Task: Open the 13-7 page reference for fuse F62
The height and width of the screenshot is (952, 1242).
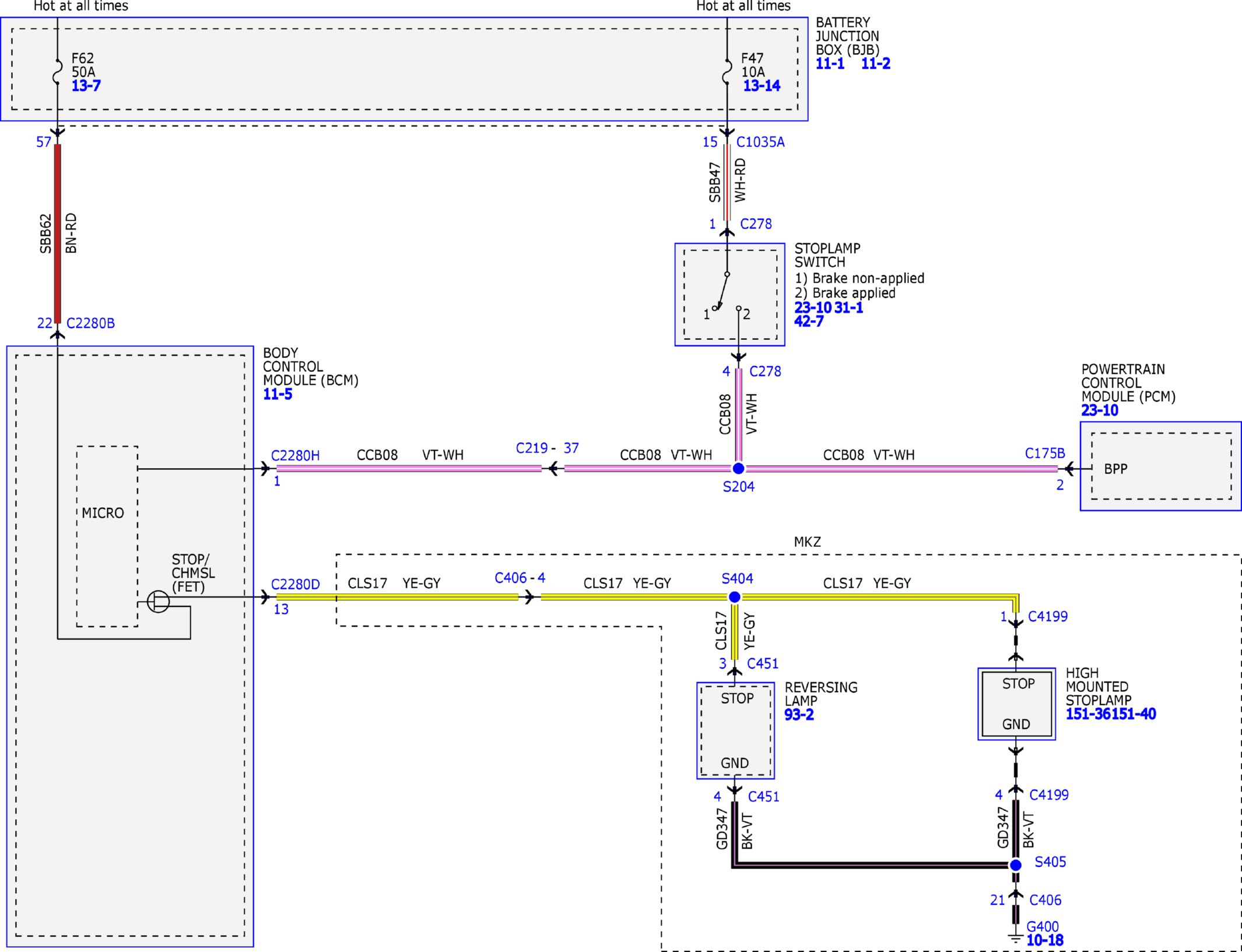Action: pyautogui.click(x=86, y=86)
